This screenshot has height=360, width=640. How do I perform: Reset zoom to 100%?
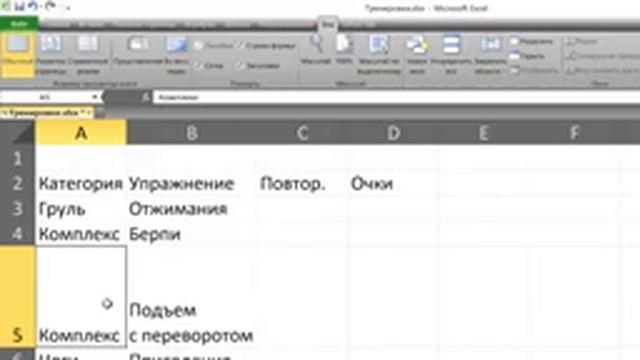344,51
